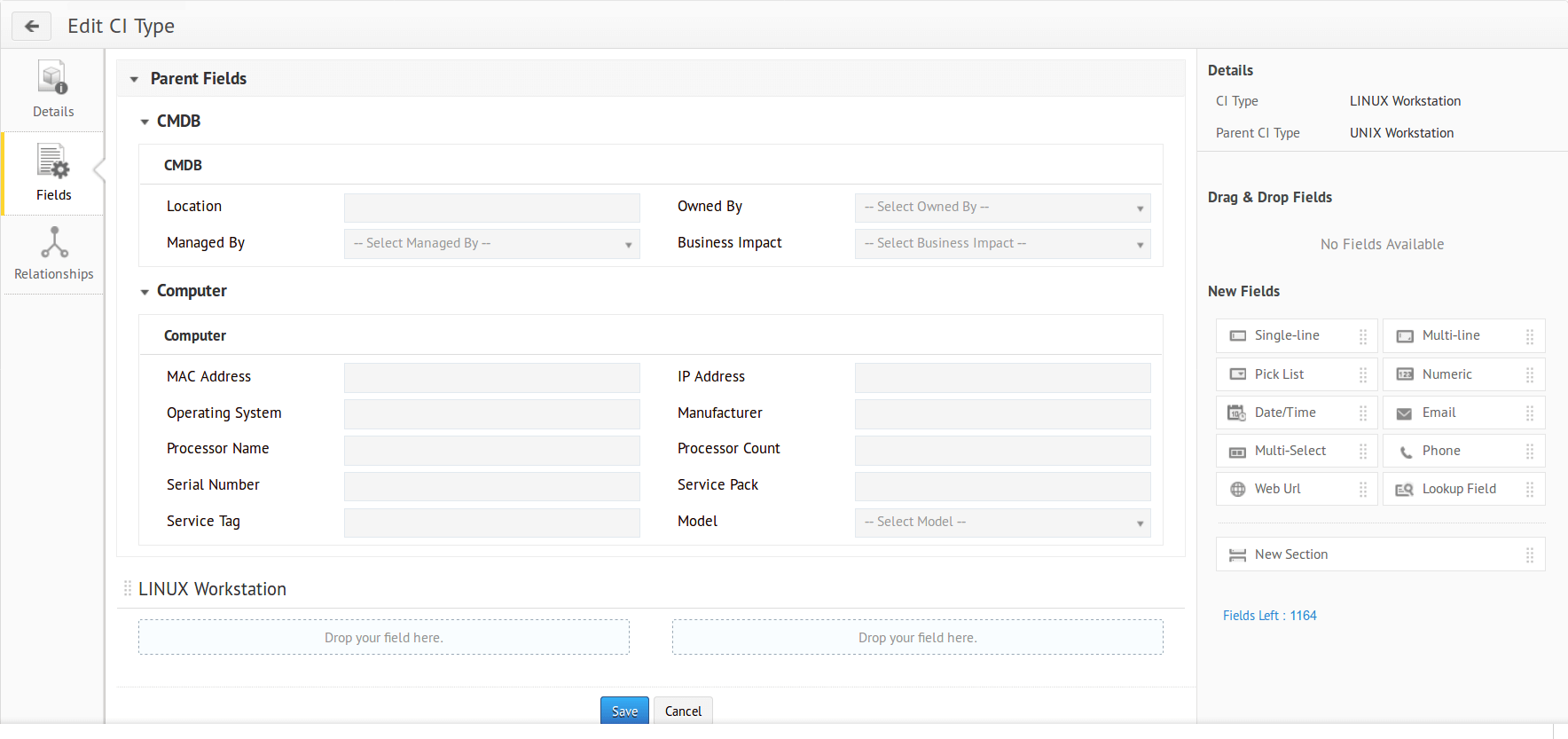
Task: Select the Pick List field icon
Action: [x=1237, y=374]
